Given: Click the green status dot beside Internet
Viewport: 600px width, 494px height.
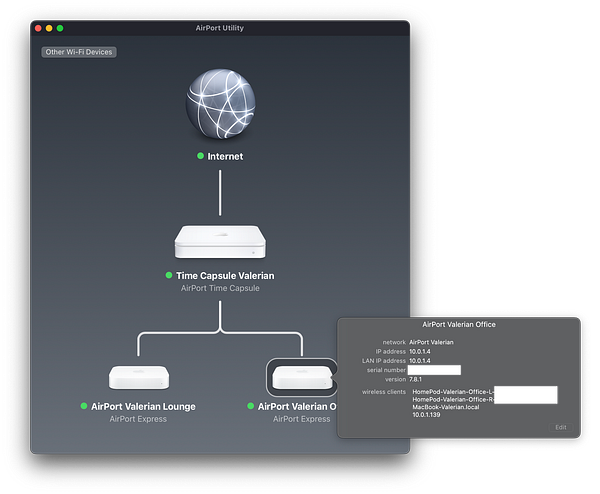Looking at the screenshot, I should coord(200,156).
